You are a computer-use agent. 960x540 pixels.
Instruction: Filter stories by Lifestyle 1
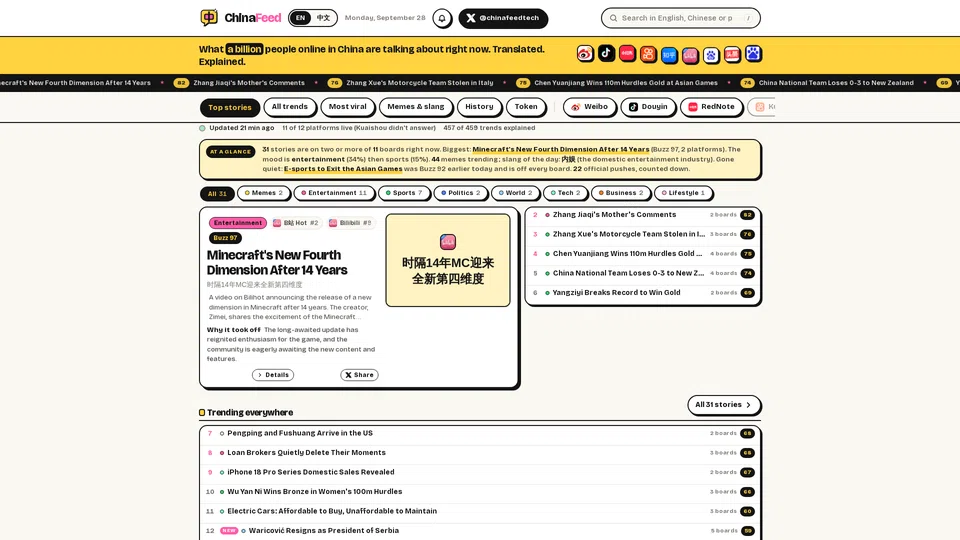point(683,193)
